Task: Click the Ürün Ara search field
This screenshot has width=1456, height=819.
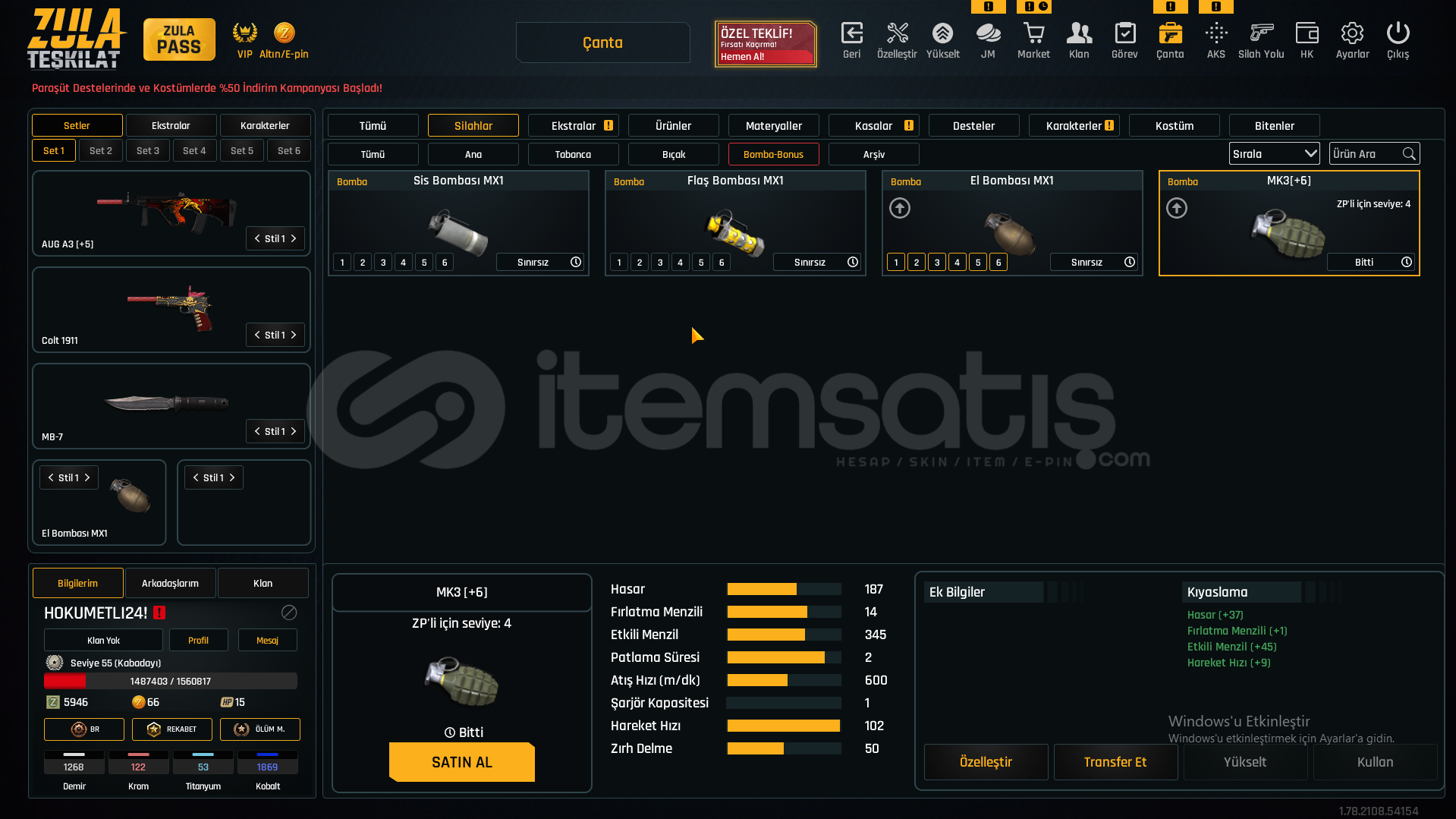Action: tap(1375, 154)
